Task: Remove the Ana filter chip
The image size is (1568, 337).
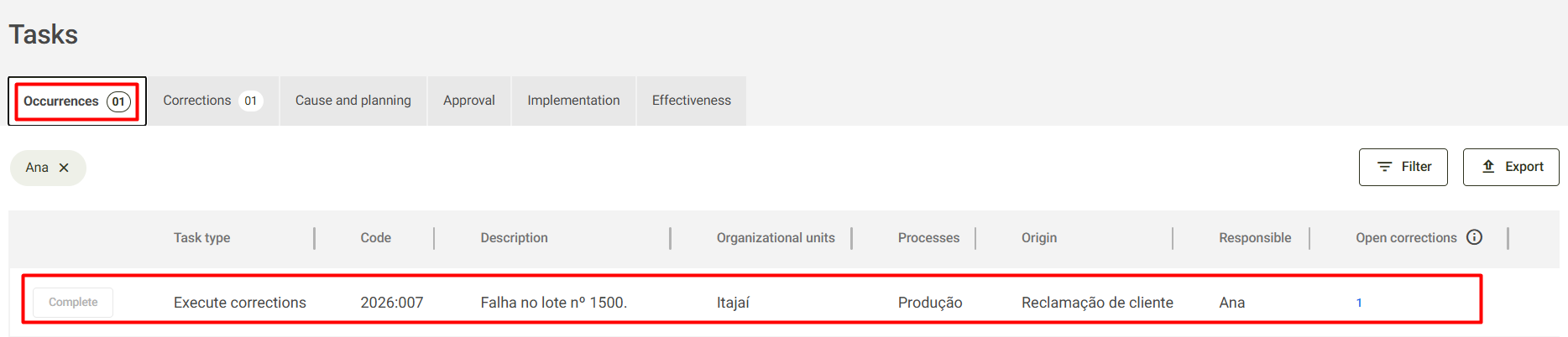Action: (x=64, y=168)
